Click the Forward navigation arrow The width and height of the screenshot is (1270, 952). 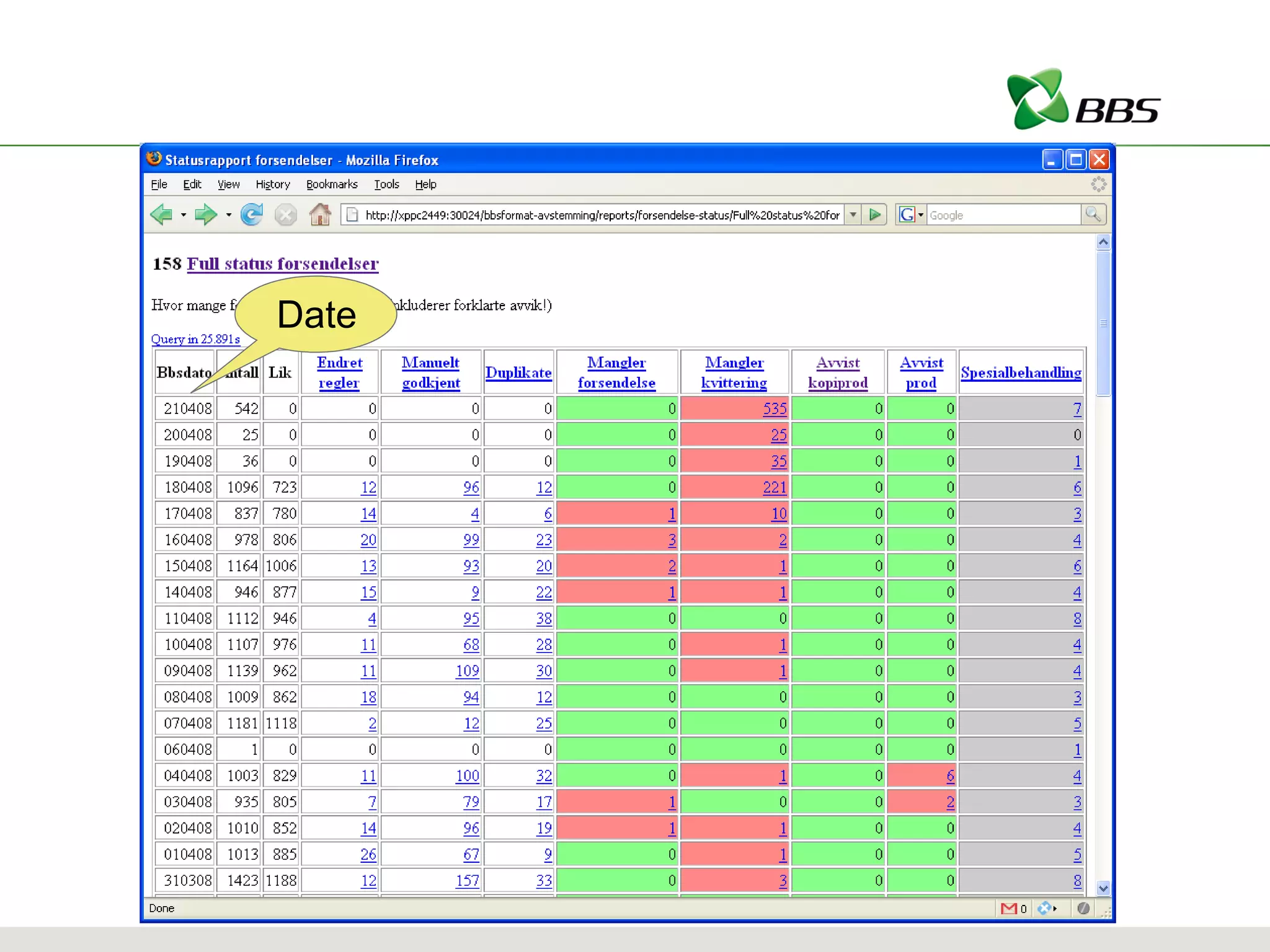(x=205, y=215)
